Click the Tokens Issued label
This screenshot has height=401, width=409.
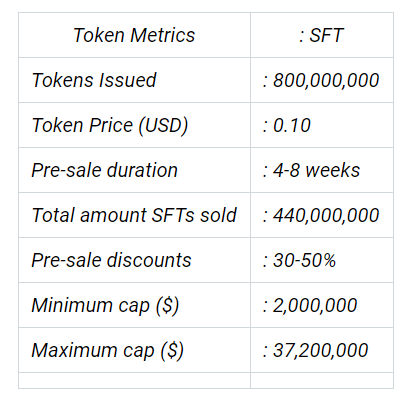94,80
